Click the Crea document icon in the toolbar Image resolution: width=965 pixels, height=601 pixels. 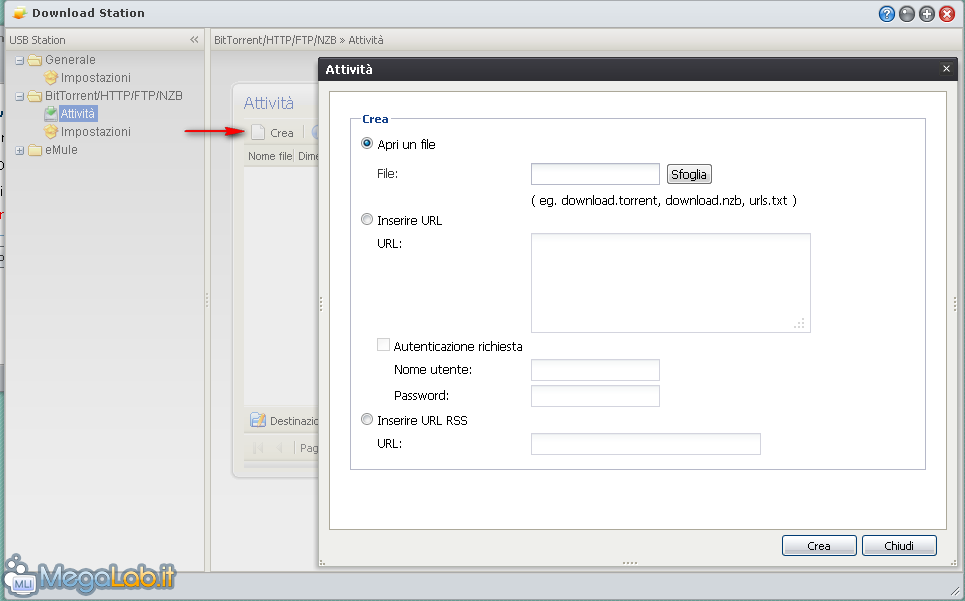(258, 132)
